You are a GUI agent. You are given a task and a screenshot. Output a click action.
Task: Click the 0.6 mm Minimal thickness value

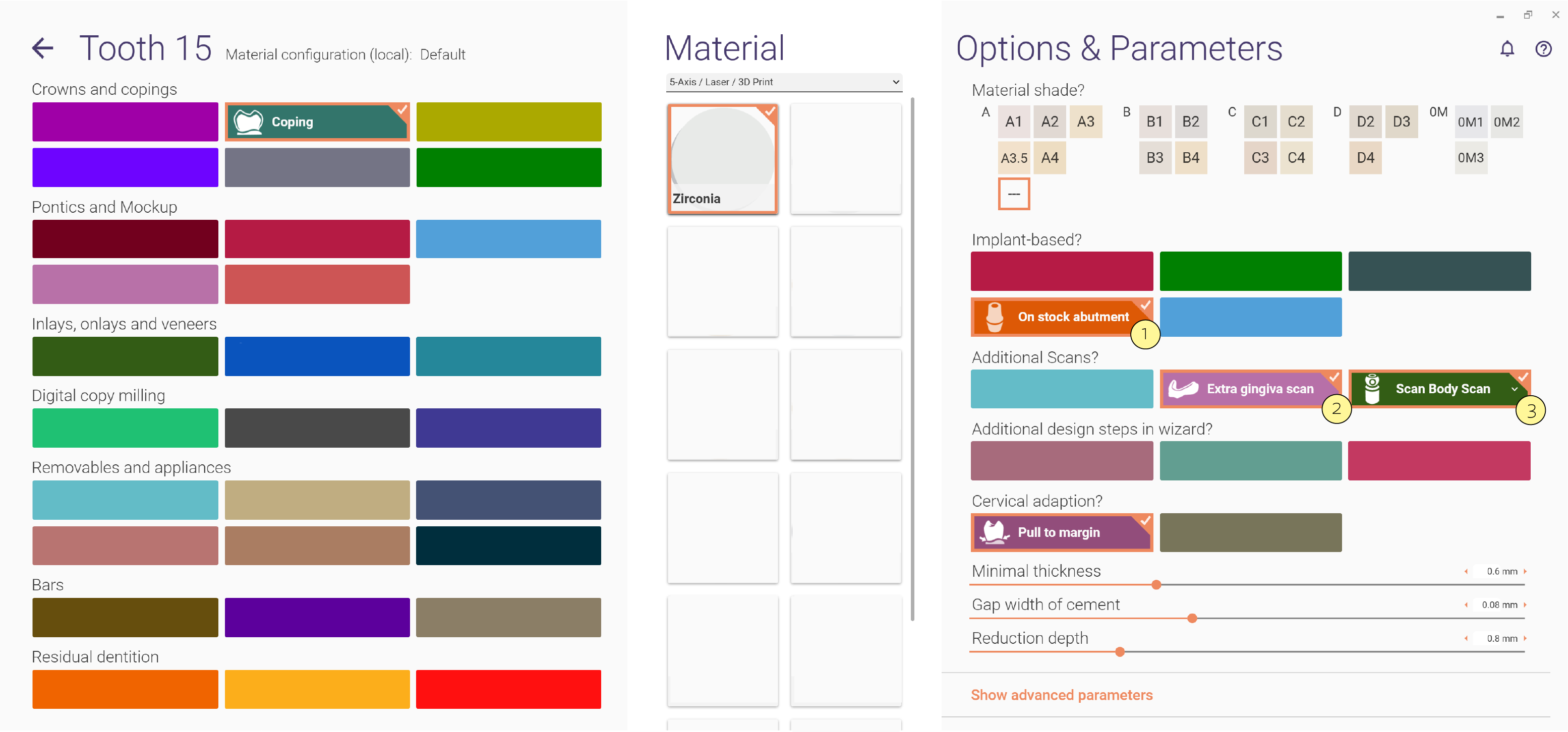[x=1501, y=571]
